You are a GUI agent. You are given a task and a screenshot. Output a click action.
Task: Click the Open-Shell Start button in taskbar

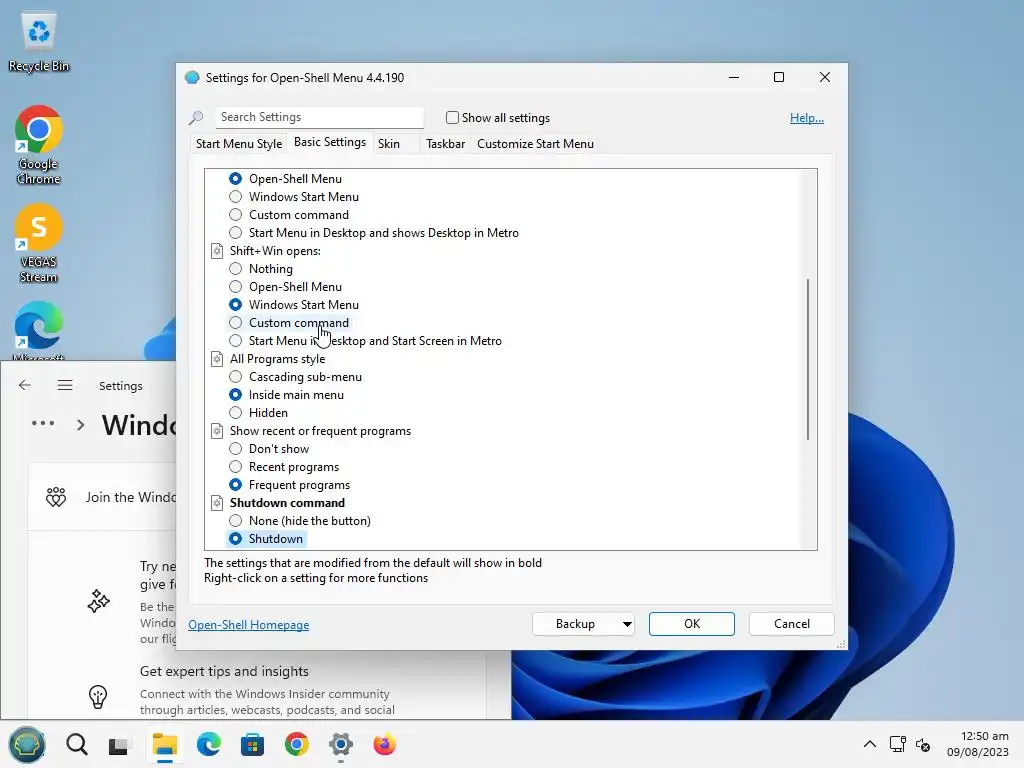(27, 744)
